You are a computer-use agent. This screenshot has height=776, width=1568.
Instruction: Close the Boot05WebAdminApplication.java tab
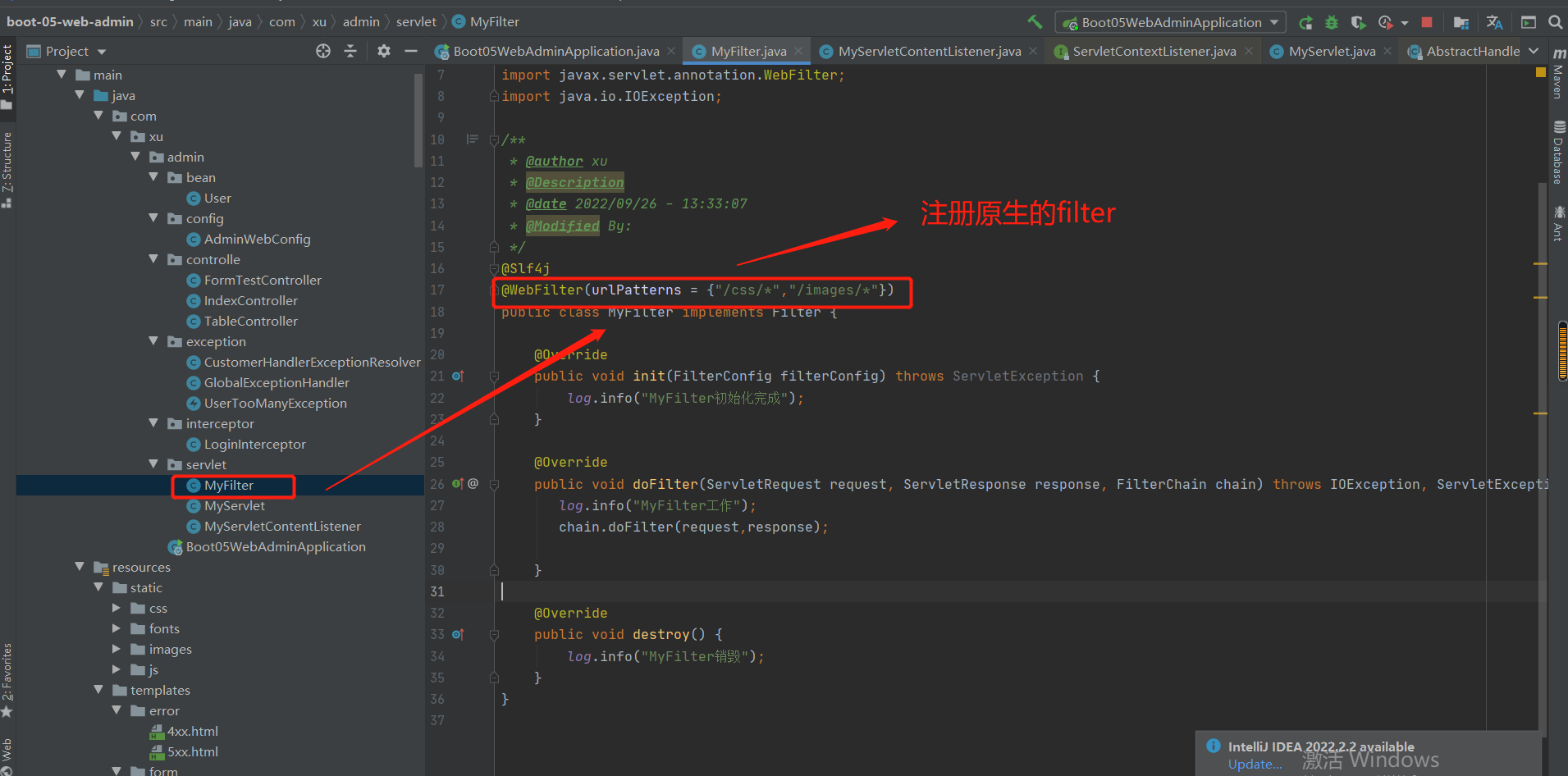click(671, 51)
